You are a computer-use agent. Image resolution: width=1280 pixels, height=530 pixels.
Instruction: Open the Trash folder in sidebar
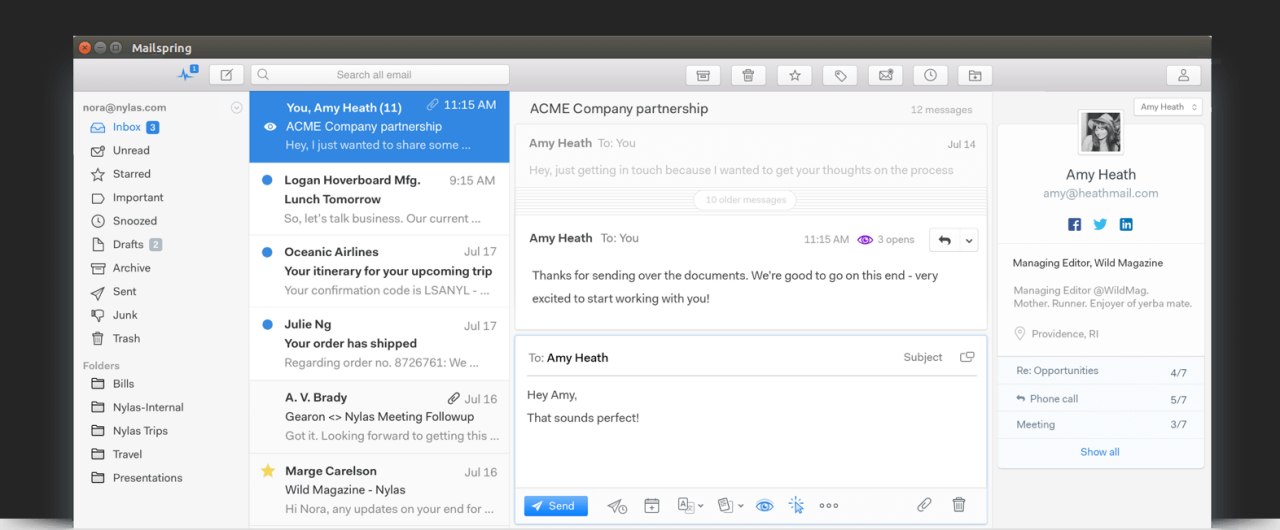pos(126,338)
